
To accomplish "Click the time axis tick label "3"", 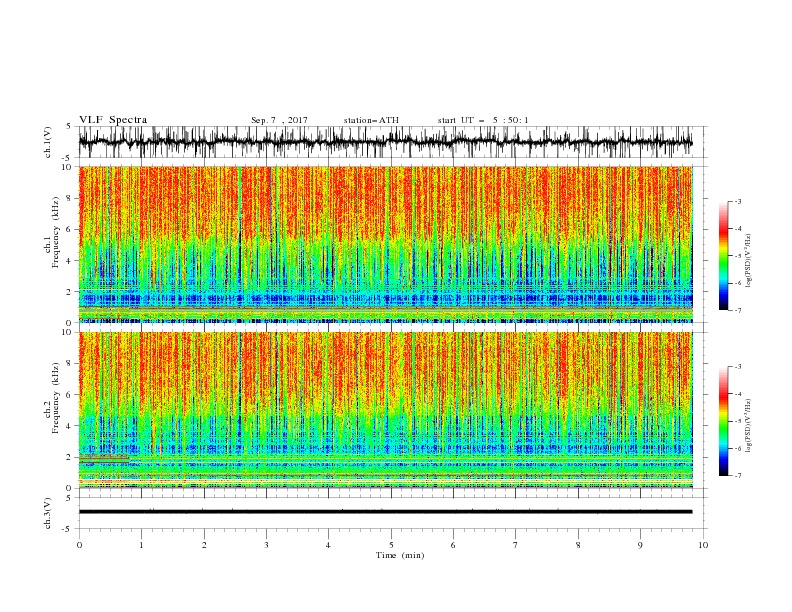I will (x=266, y=545).
